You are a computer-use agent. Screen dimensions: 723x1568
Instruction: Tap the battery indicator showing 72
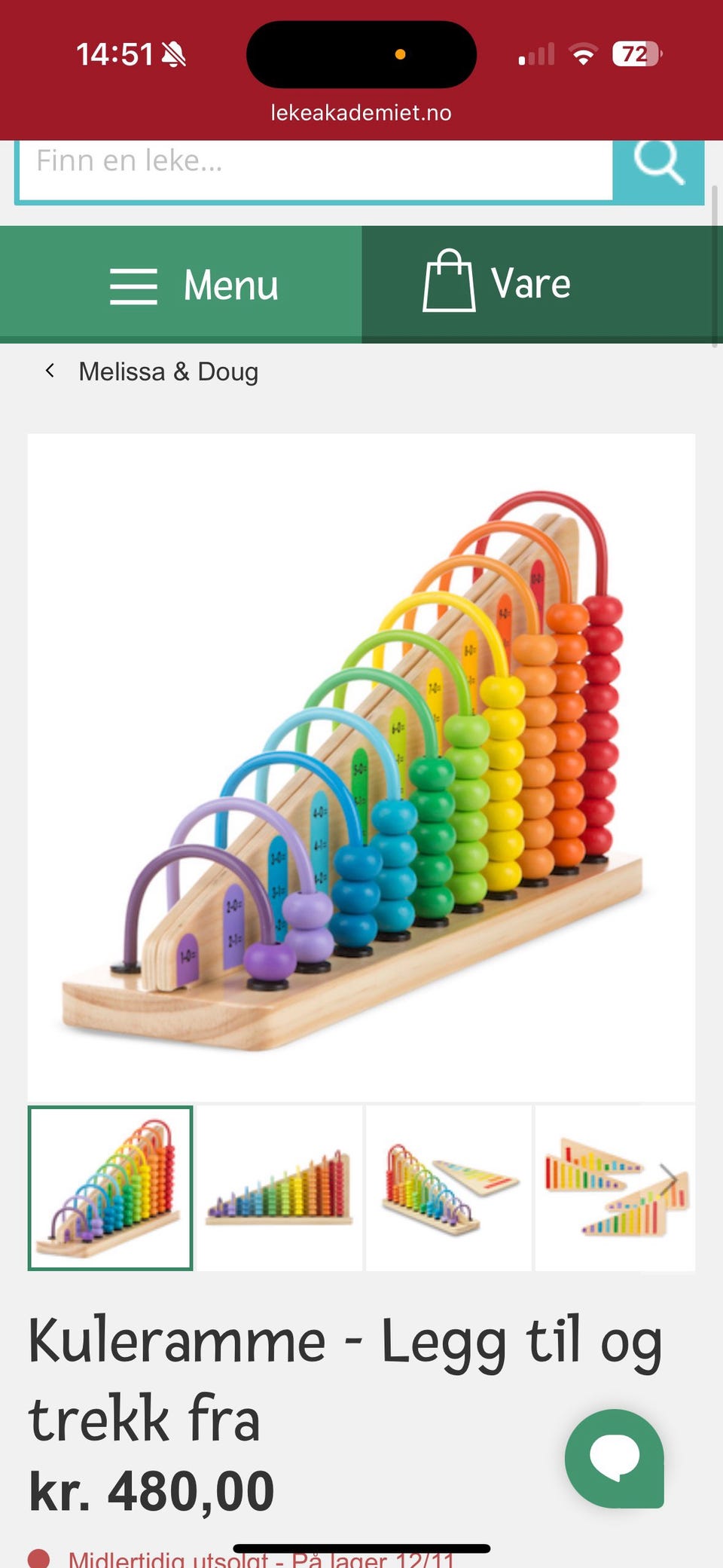[x=637, y=54]
